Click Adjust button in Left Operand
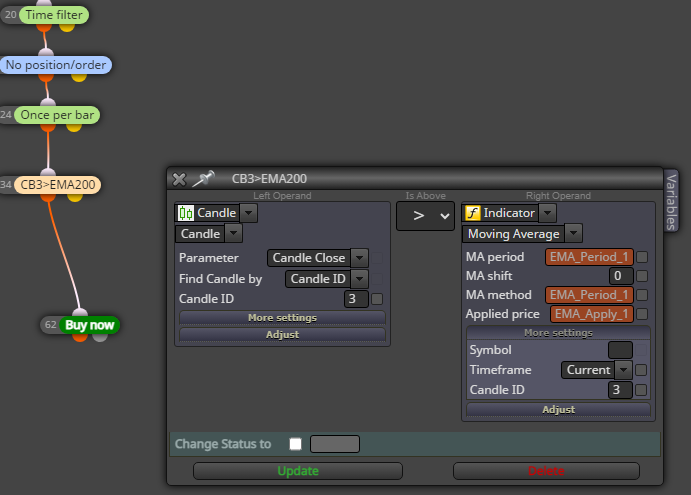 282,335
